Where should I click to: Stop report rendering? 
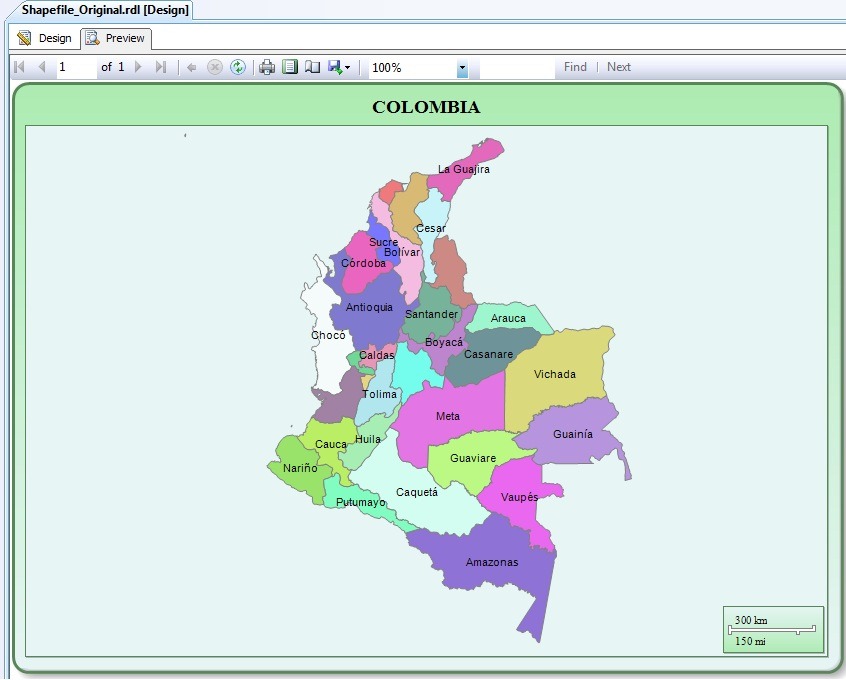pyautogui.click(x=215, y=67)
